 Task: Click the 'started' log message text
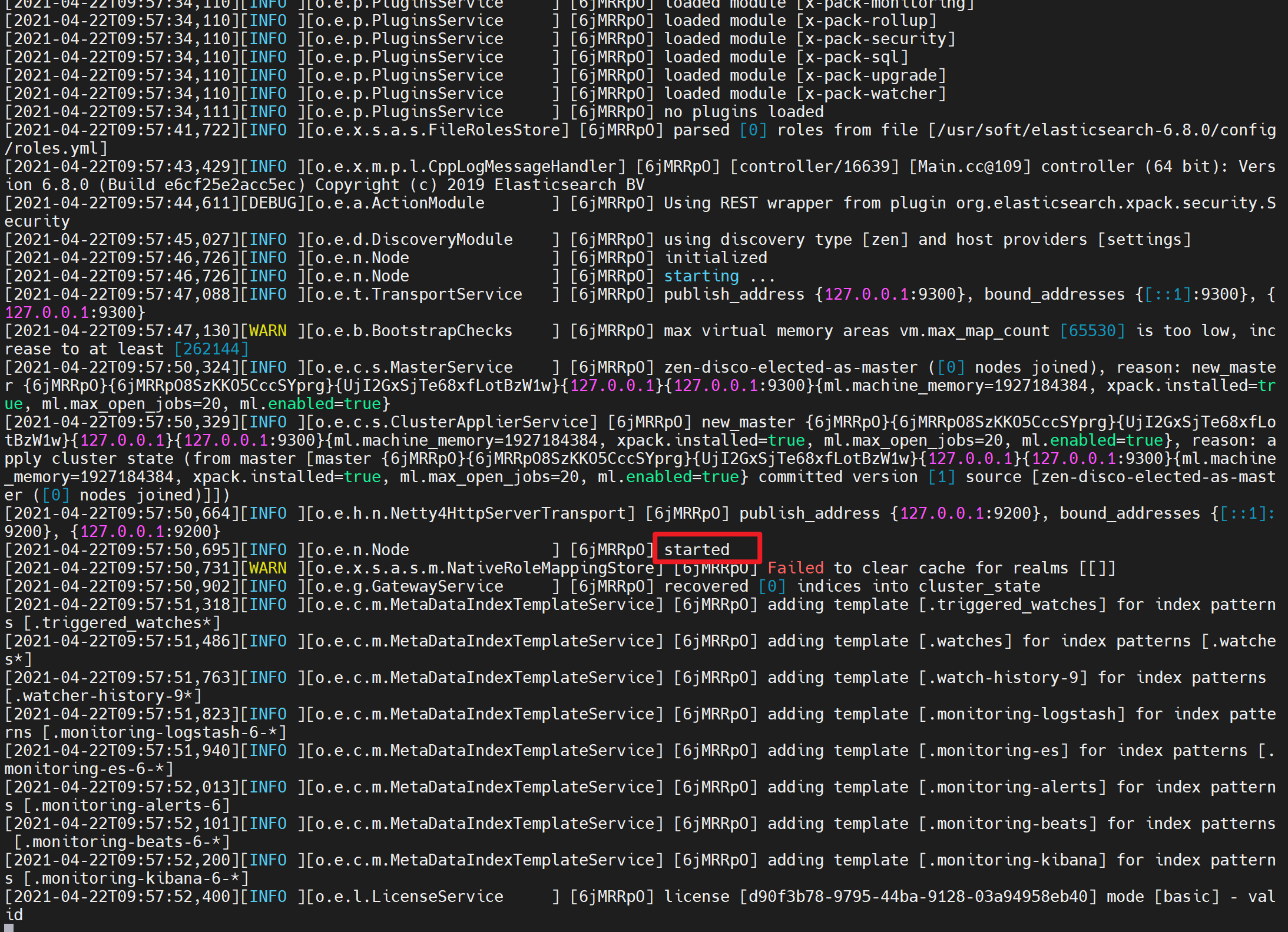(x=697, y=549)
